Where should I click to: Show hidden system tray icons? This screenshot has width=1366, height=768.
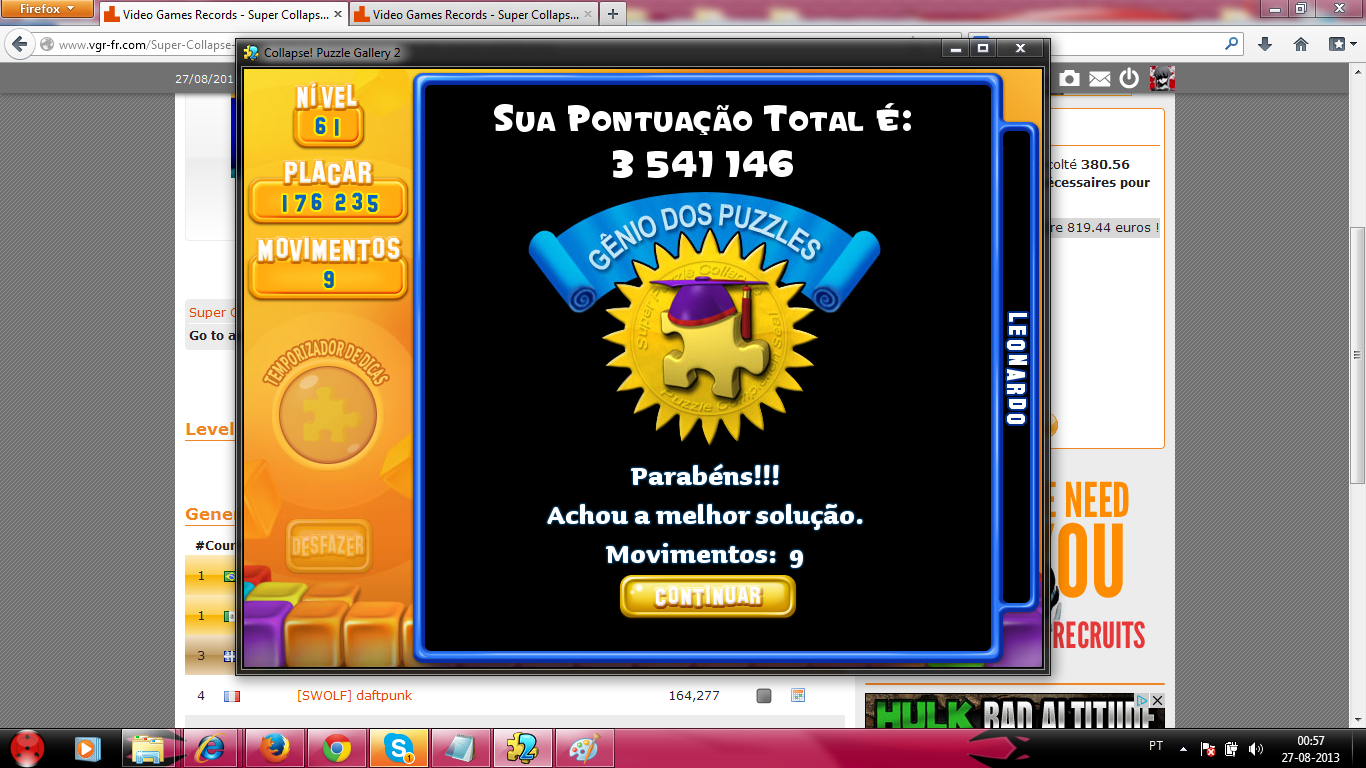click(1184, 748)
